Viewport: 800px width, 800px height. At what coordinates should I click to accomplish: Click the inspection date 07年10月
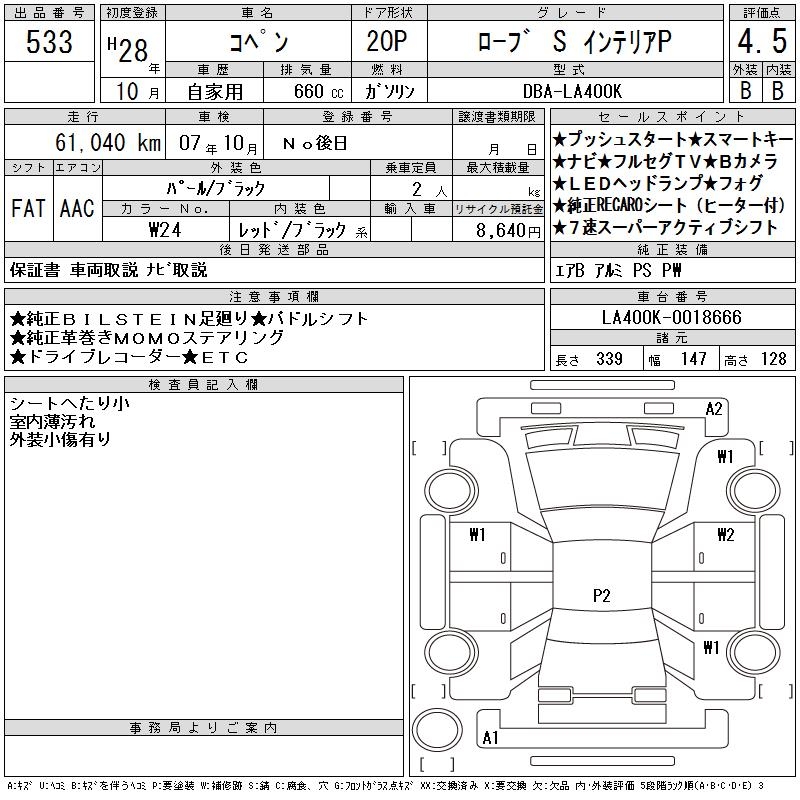click(218, 143)
